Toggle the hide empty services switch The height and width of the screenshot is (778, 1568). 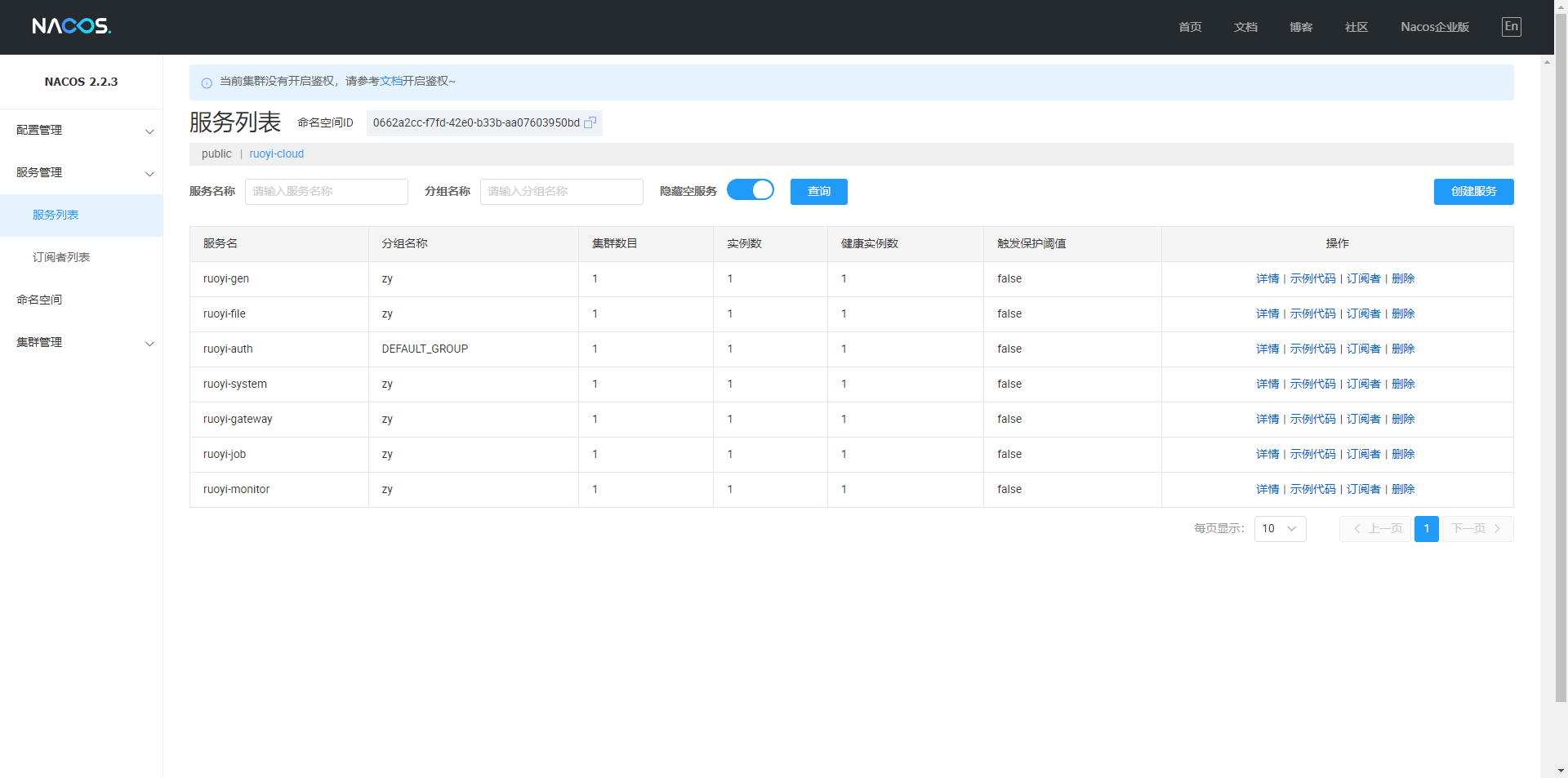[751, 190]
